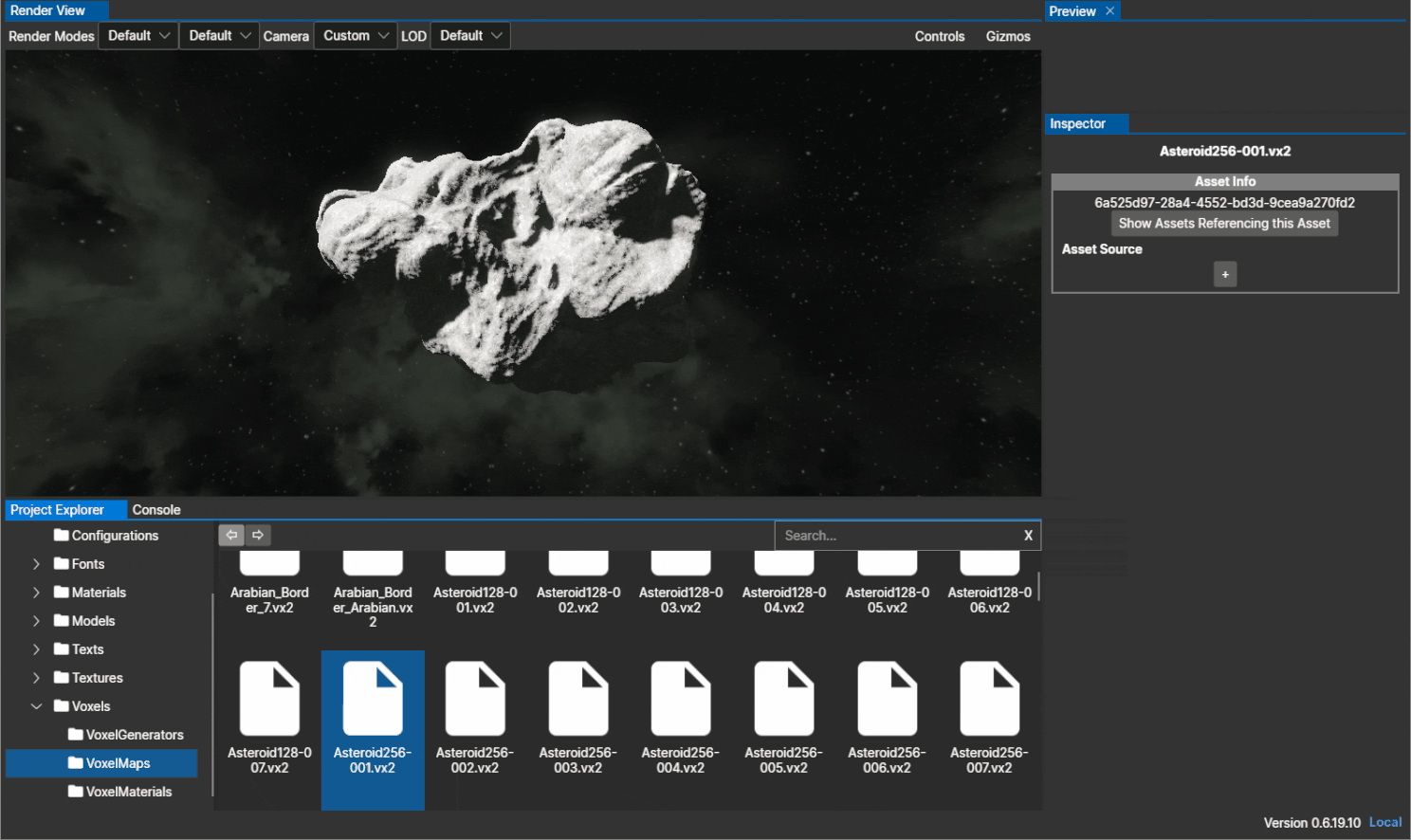This screenshot has width=1411, height=840.
Task: Select the Asteroid256-006.vx2 file icon
Action: [x=888, y=699]
